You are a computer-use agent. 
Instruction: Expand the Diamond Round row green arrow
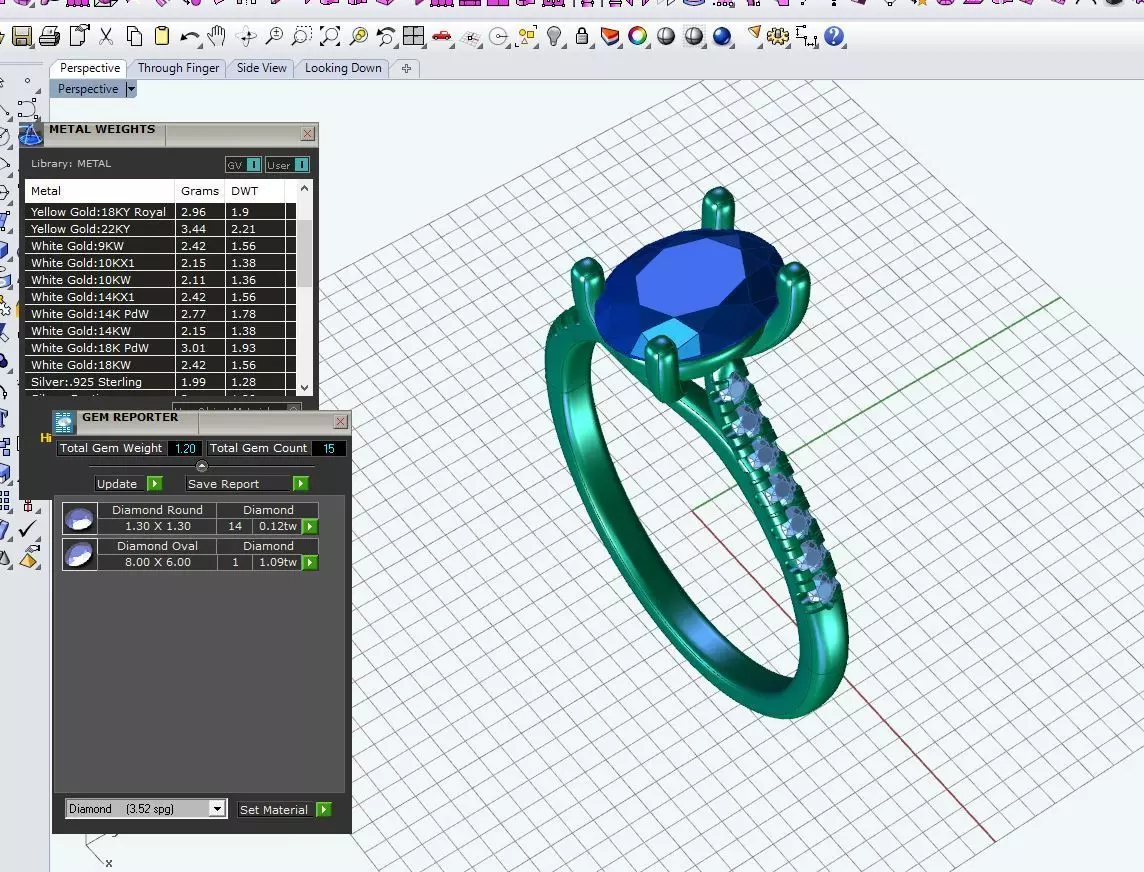pos(310,526)
